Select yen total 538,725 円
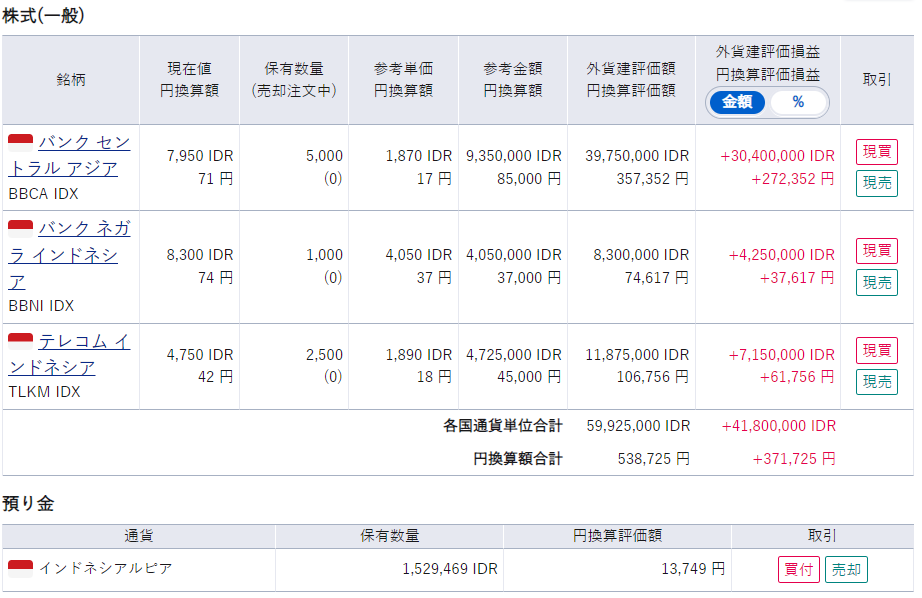 [x=653, y=459]
